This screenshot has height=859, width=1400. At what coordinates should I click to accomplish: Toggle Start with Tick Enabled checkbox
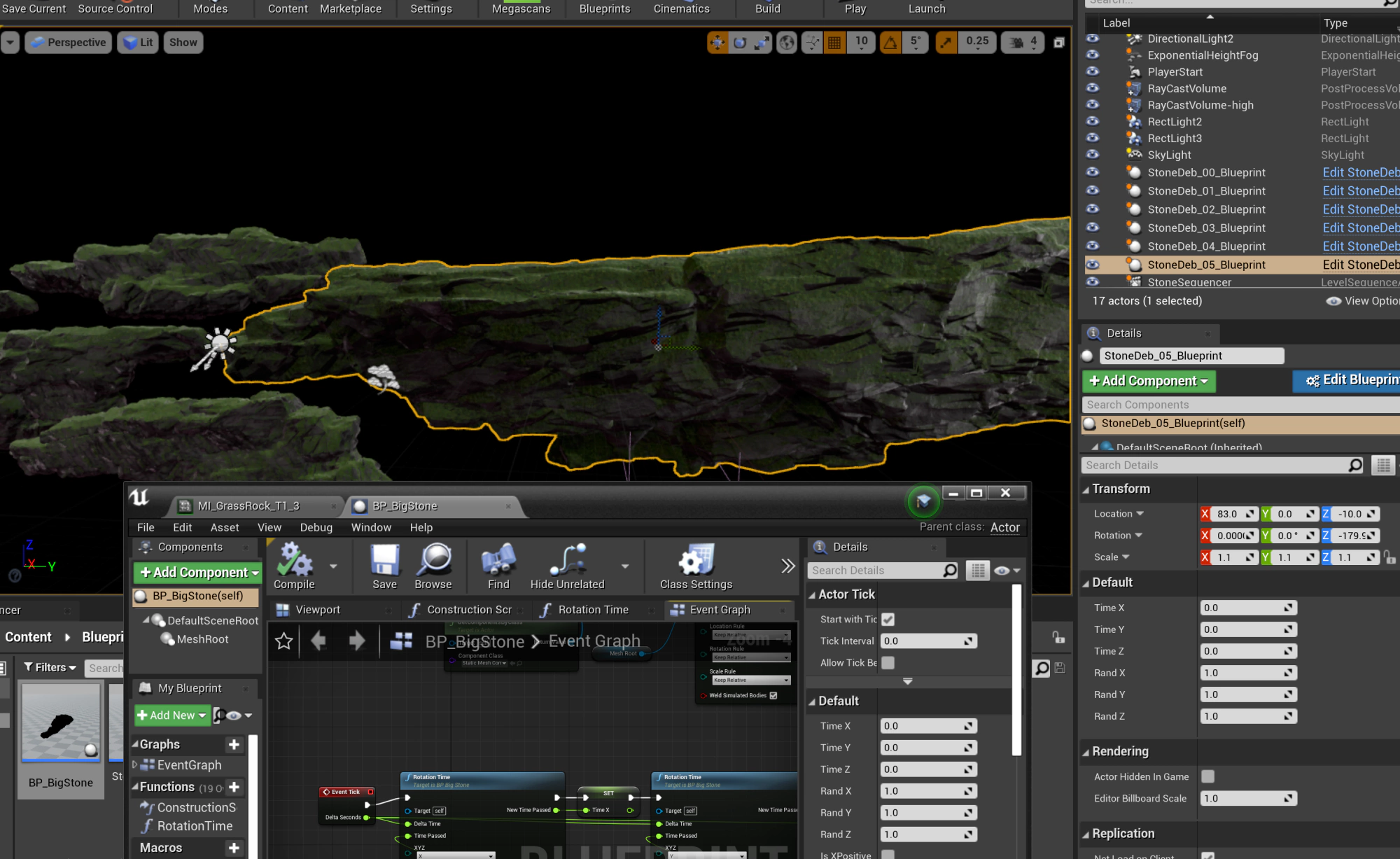(888, 620)
